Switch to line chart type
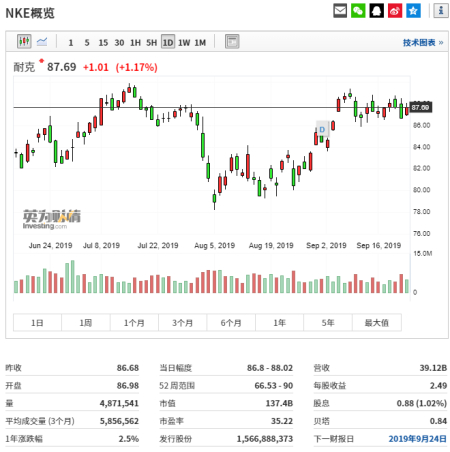 [42, 41]
